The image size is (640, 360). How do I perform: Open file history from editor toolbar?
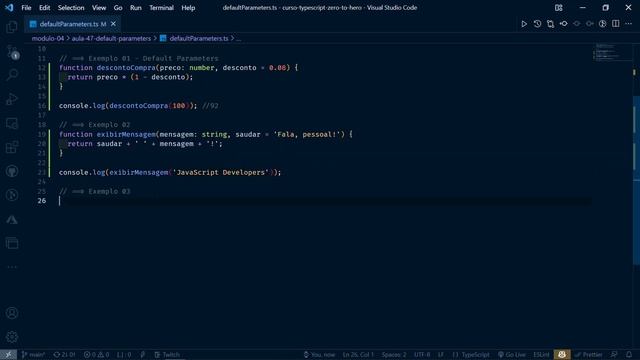coord(537,24)
